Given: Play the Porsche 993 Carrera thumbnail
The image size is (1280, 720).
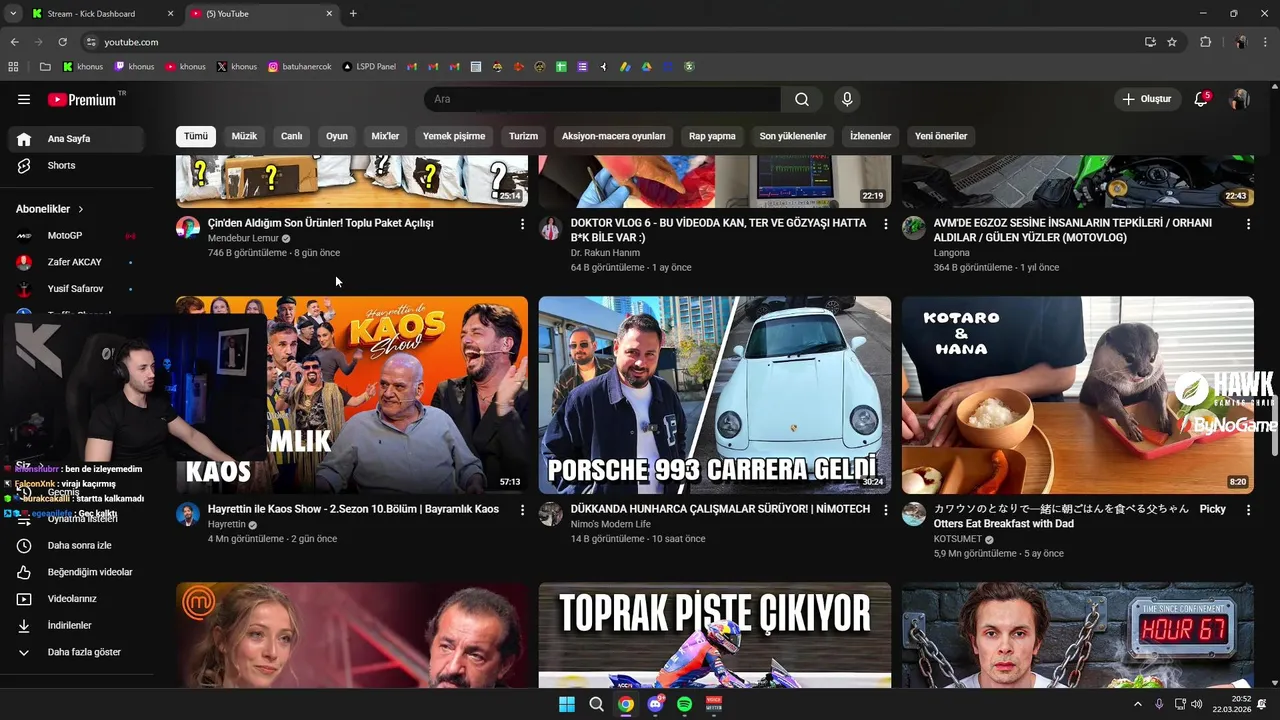Looking at the screenshot, I should click(715, 395).
